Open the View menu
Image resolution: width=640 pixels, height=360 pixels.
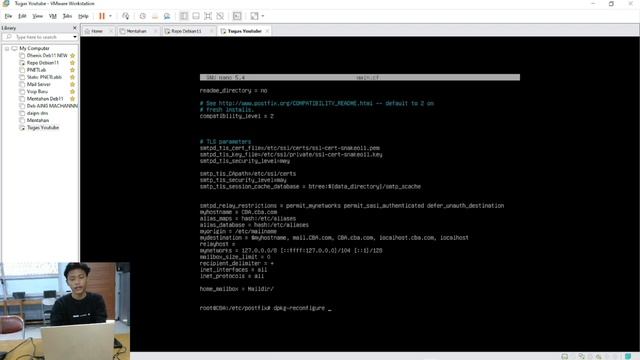coord(37,16)
